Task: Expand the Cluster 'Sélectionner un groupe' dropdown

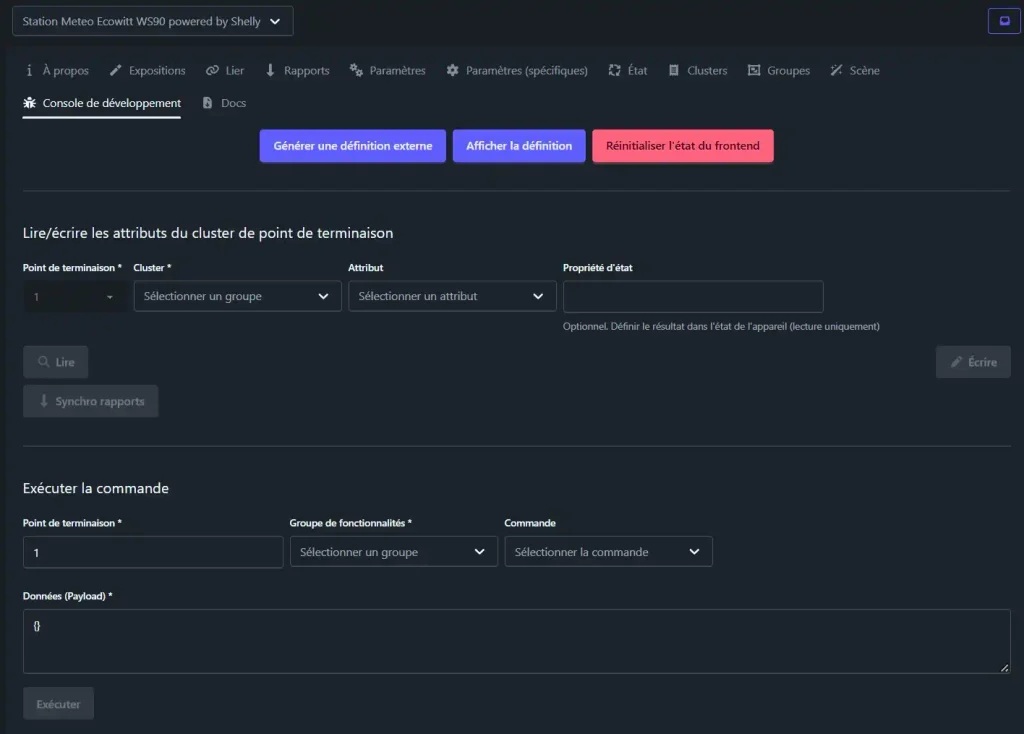Action: coord(237,296)
